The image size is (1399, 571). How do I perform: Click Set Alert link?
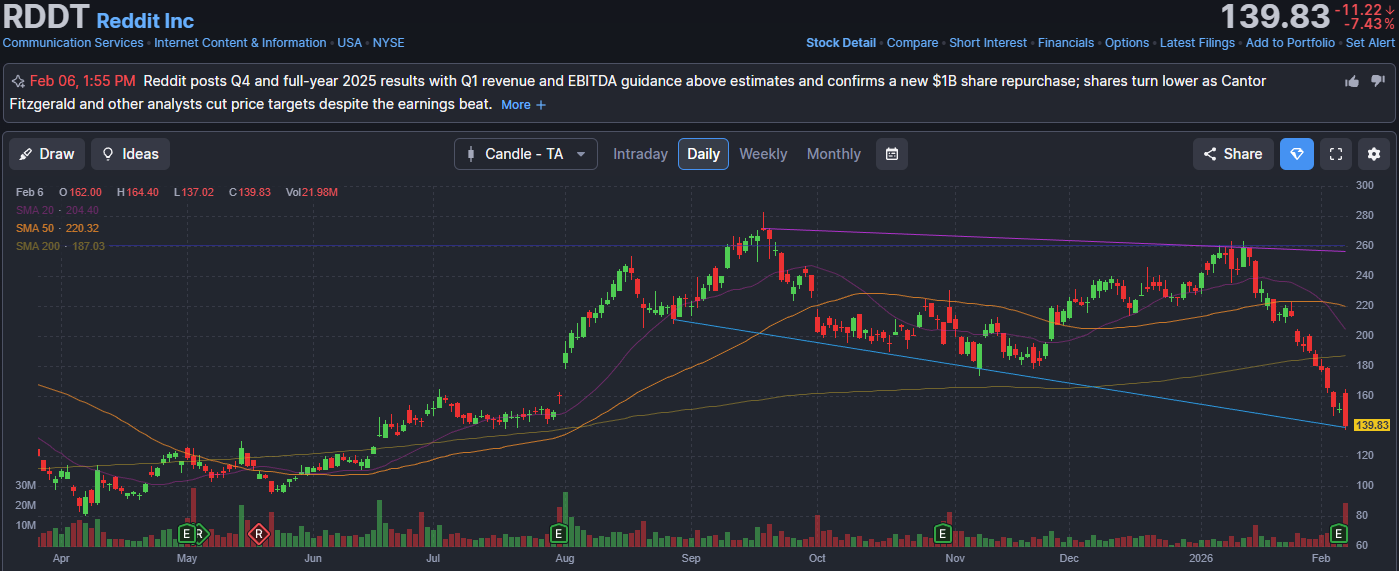[1370, 43]
